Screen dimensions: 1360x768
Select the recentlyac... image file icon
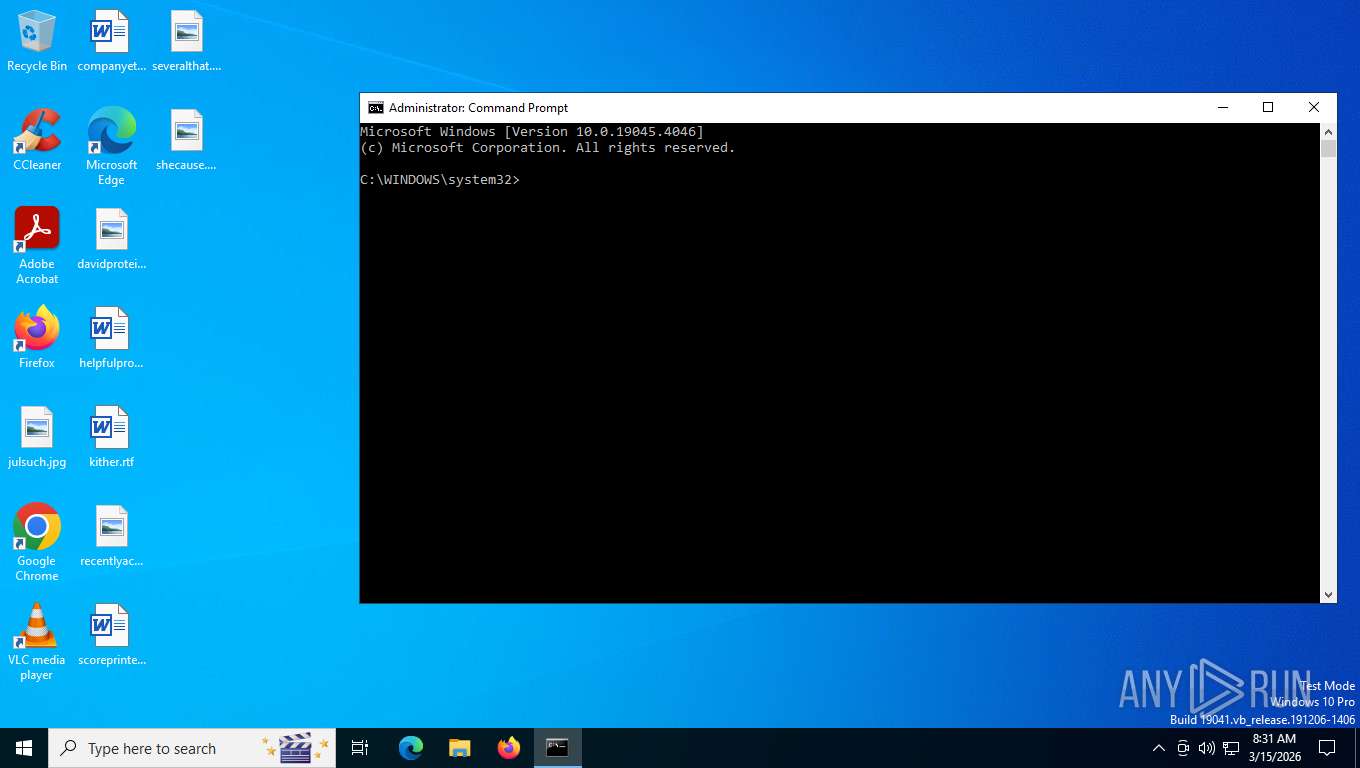coord(111,536)
